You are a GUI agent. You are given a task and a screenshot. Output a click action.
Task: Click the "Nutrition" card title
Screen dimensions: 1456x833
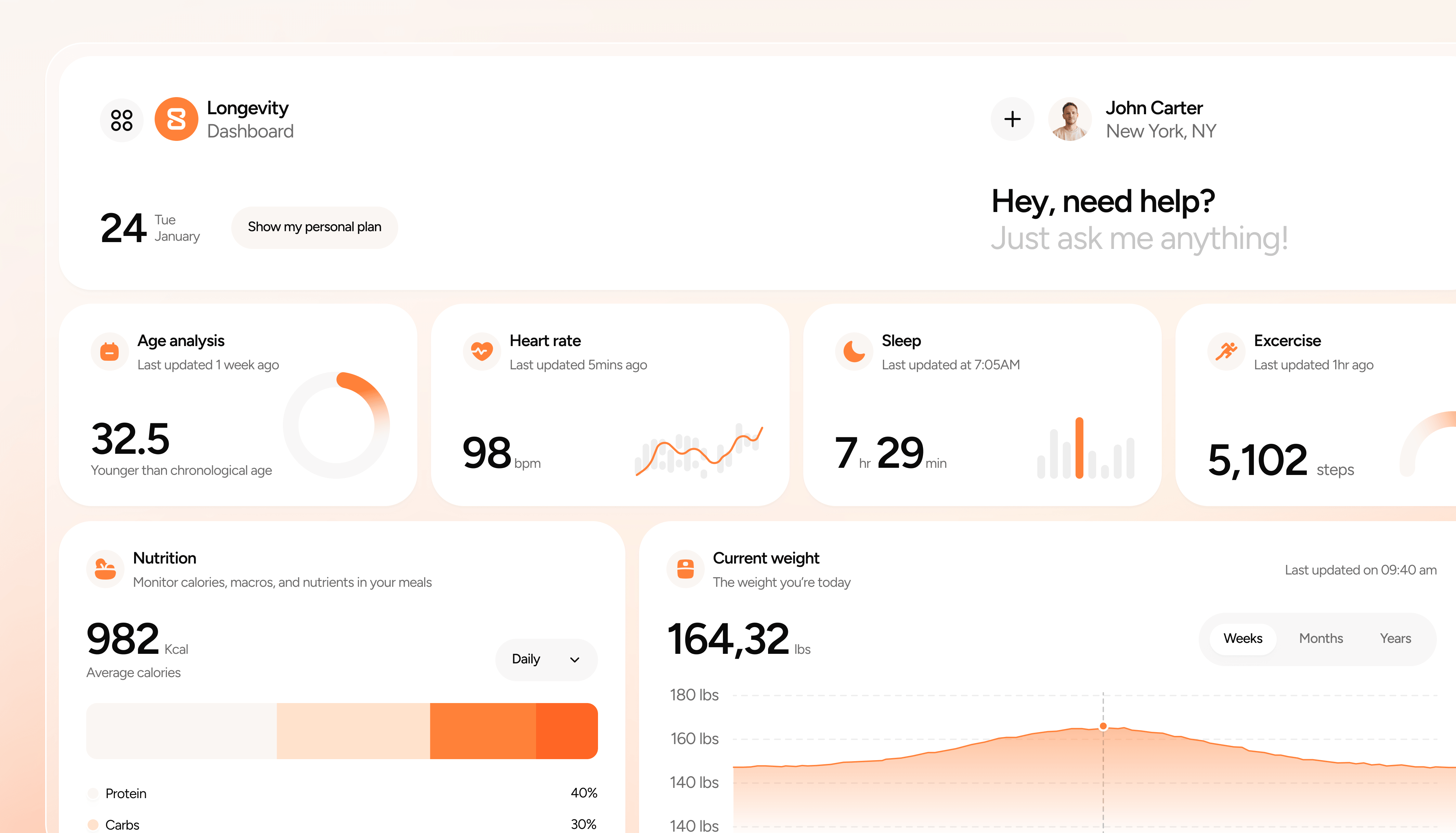[164, 558]
